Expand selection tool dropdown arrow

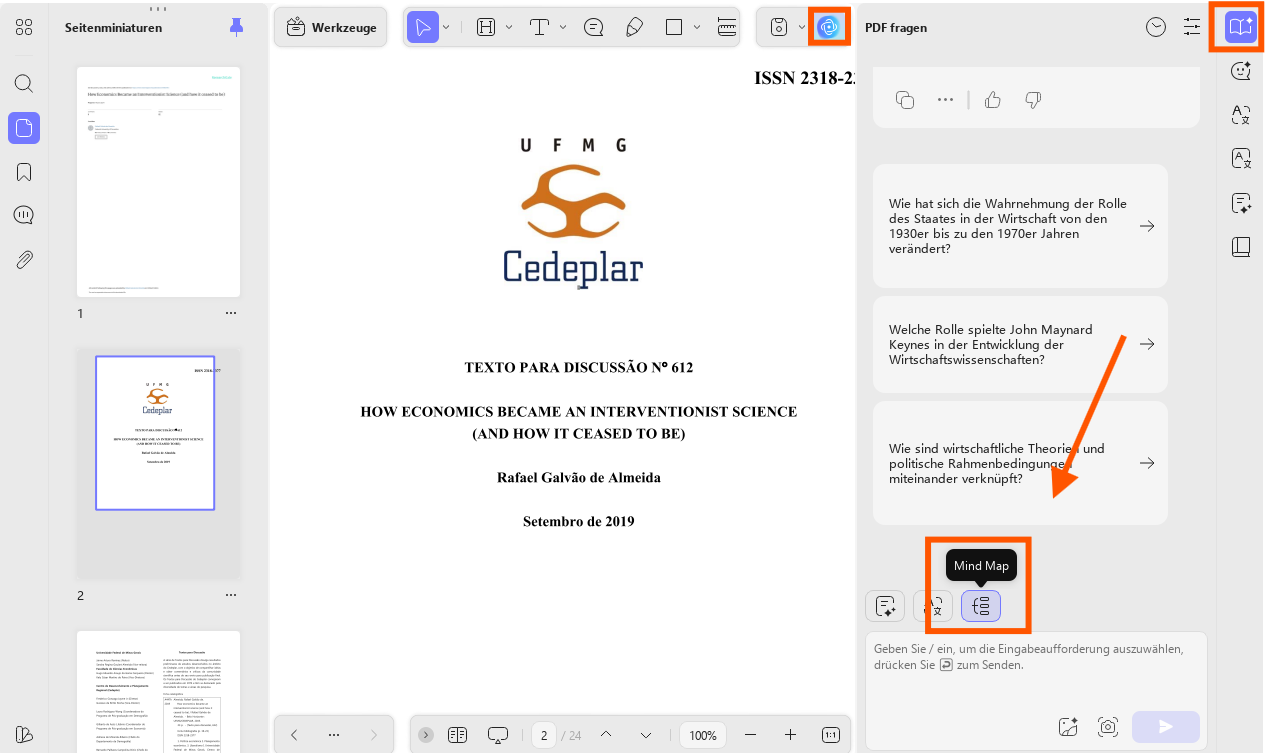coord(447,27)
